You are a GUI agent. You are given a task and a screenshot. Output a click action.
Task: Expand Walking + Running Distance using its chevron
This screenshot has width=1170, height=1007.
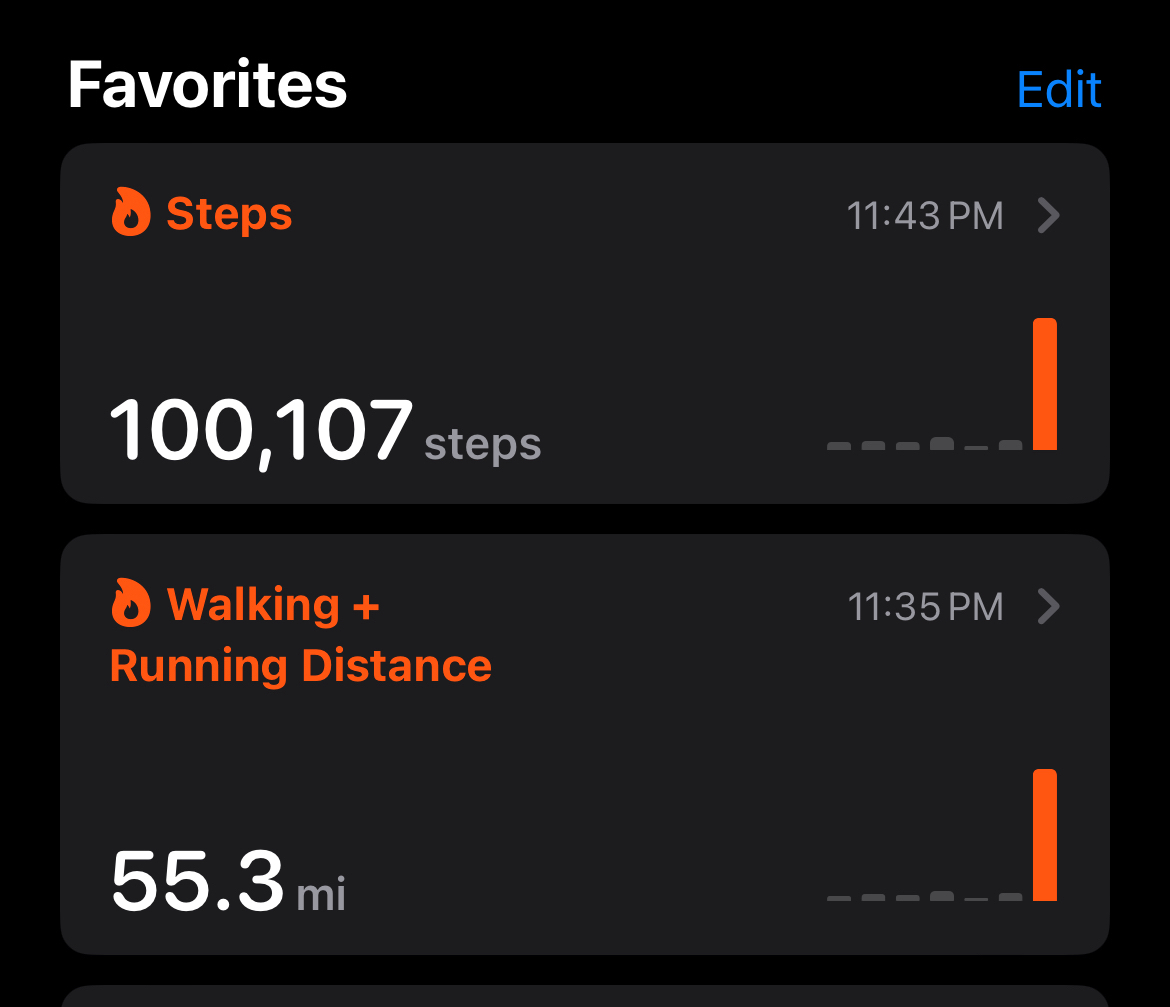(x=1048, y=606)
